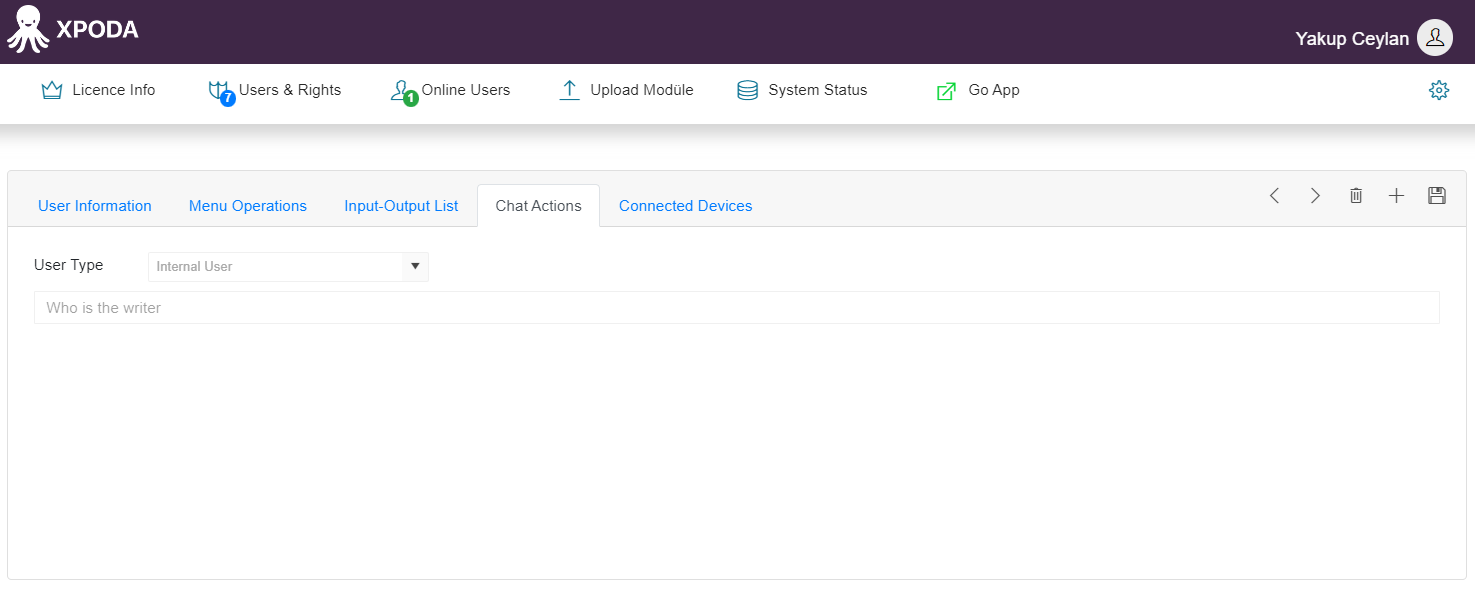The width and height of the screenshot is (1475, 589).
Task: Switch to User Information tab
Action: coord(95,206)
